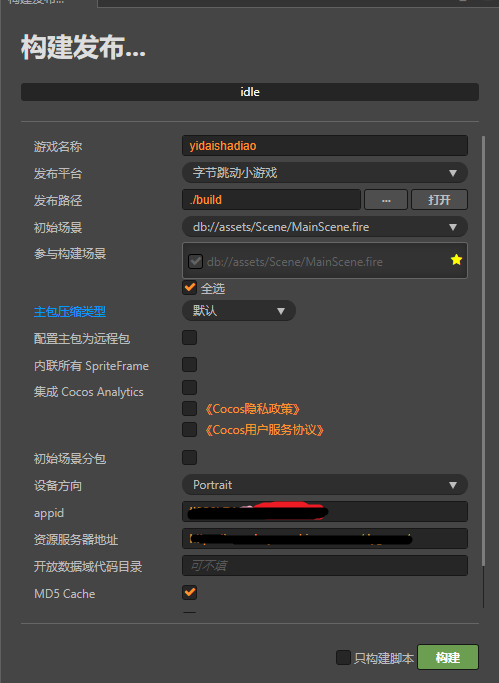The image size is (499, 683).
Task: Open the 字节跳动小游戏 platform dropdown
Action: [325, 173]
